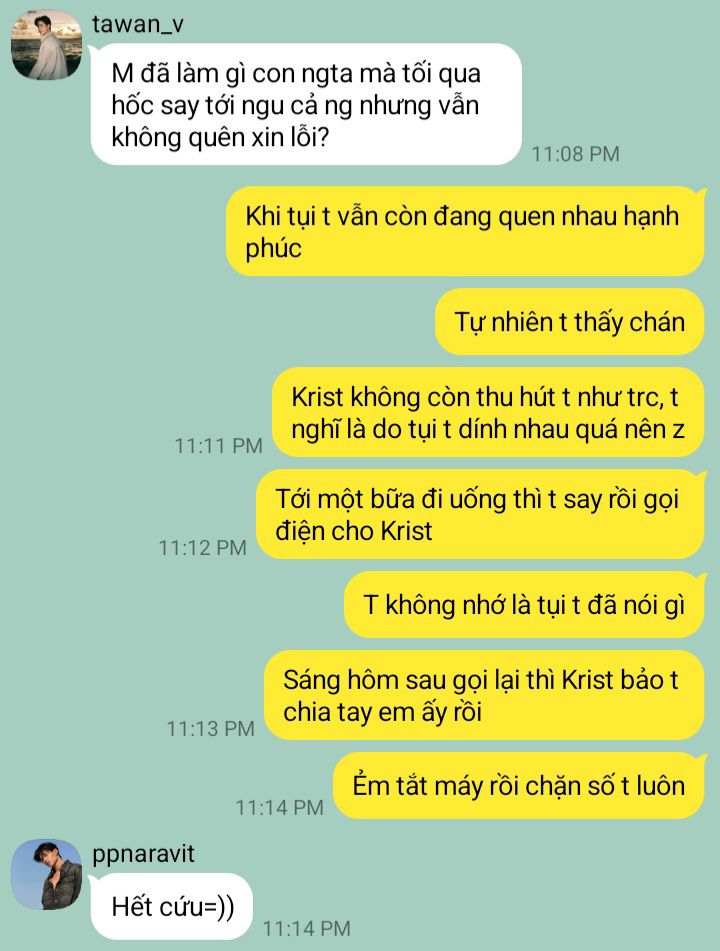720x951 pixels.
Task: Tap the 11:14 PM timestamp after 'Hết cứu'
Action: coord(306,928)
